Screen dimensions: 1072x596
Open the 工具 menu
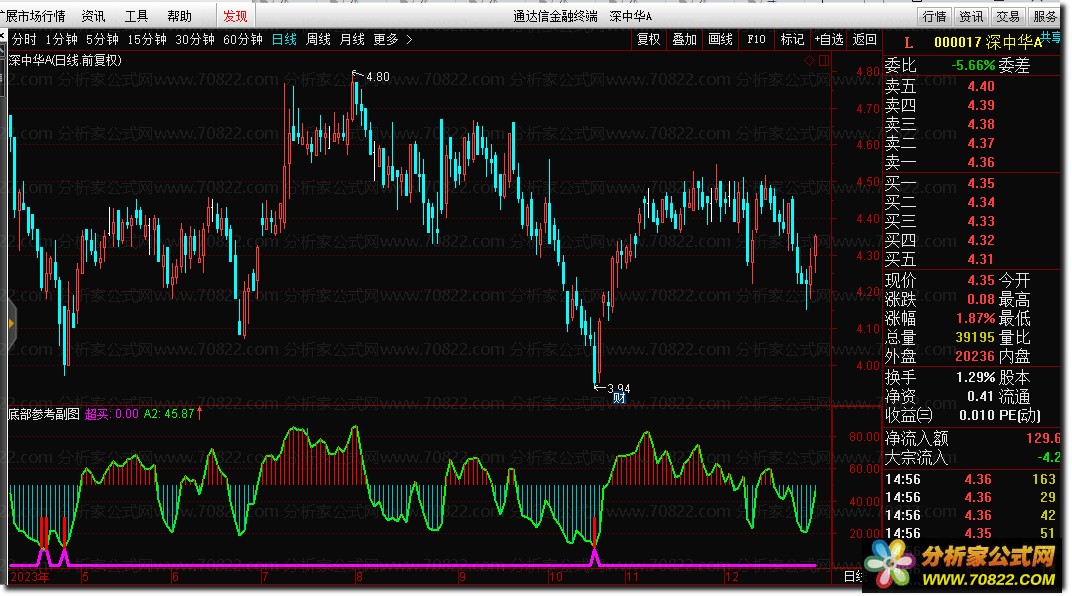tap(136, 16)
